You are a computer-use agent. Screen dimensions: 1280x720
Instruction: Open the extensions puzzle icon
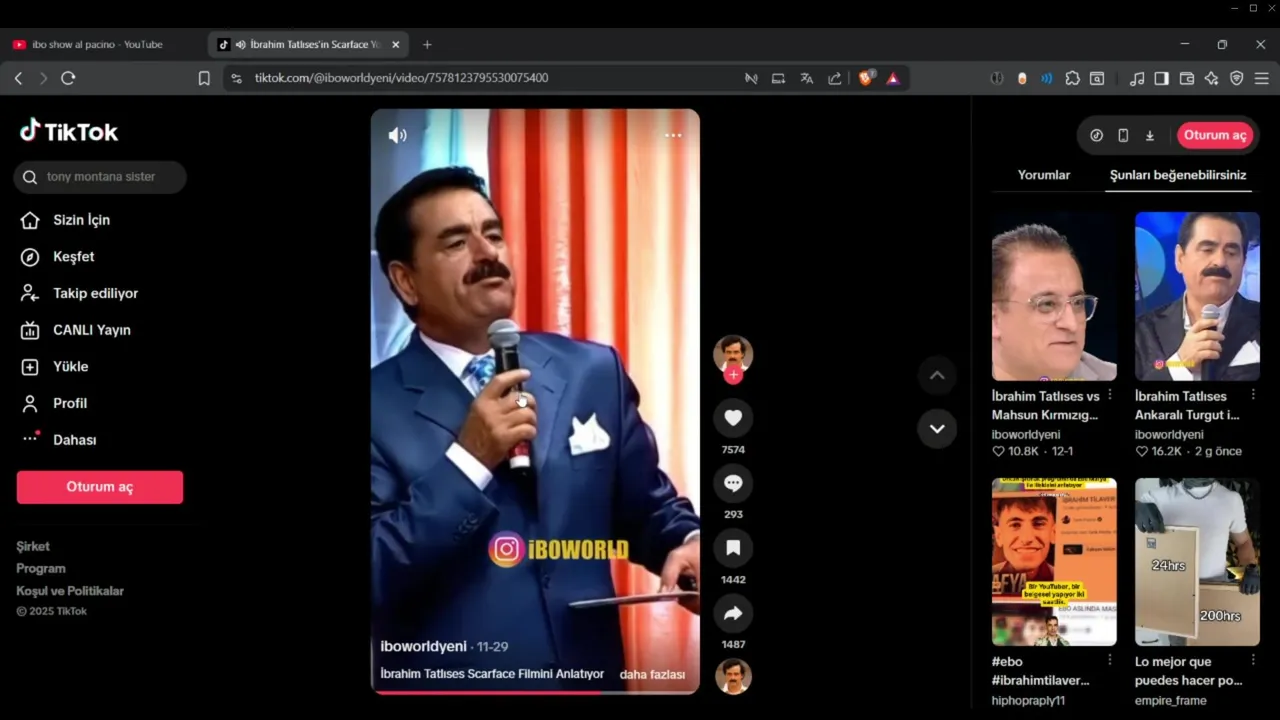tap(1073, 78)
